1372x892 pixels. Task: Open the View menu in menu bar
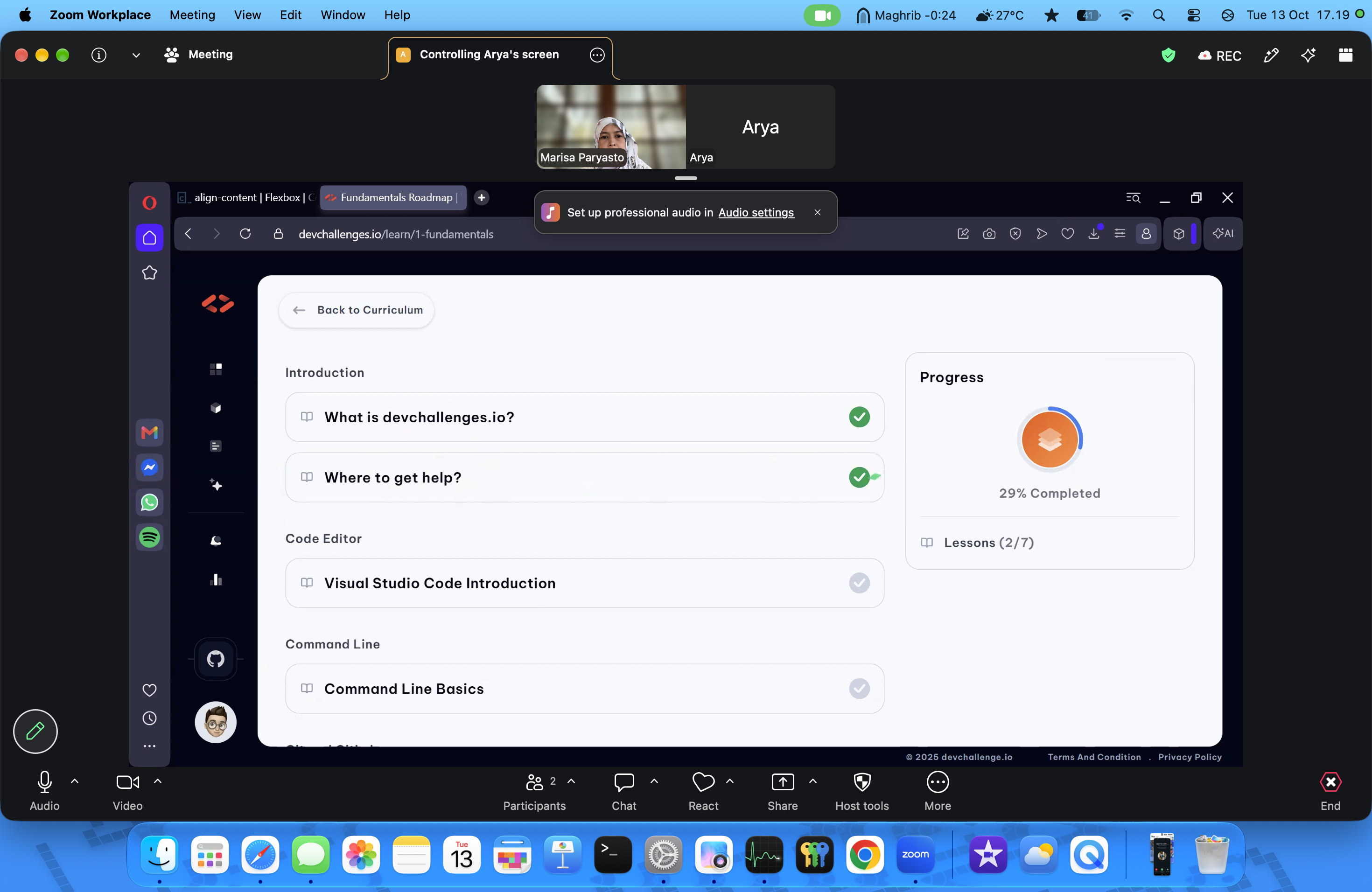pos(247,15)
